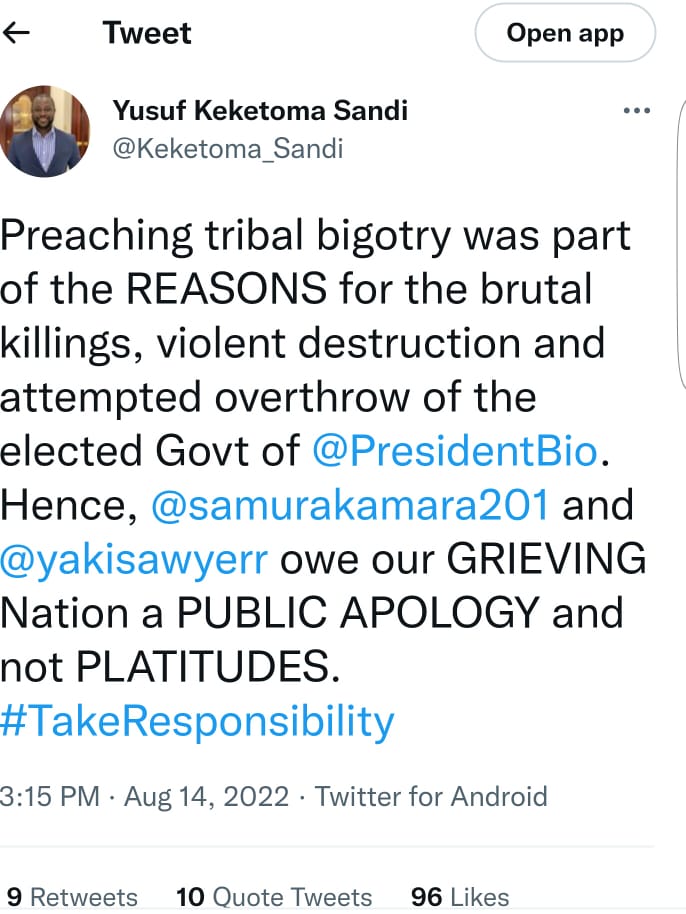Open the @samurakamara201 mention
The height and width of the screenshot is (914, 686).
[x=350, y=505]
